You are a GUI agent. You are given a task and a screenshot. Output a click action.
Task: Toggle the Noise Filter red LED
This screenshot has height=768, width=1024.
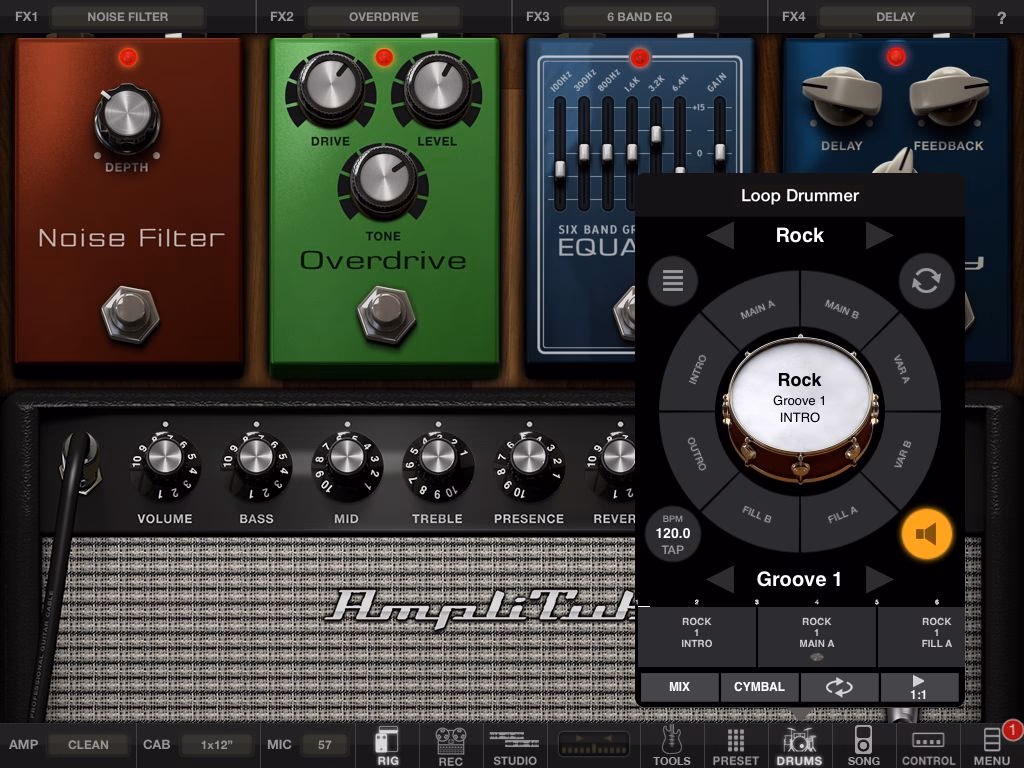point(128,58)
